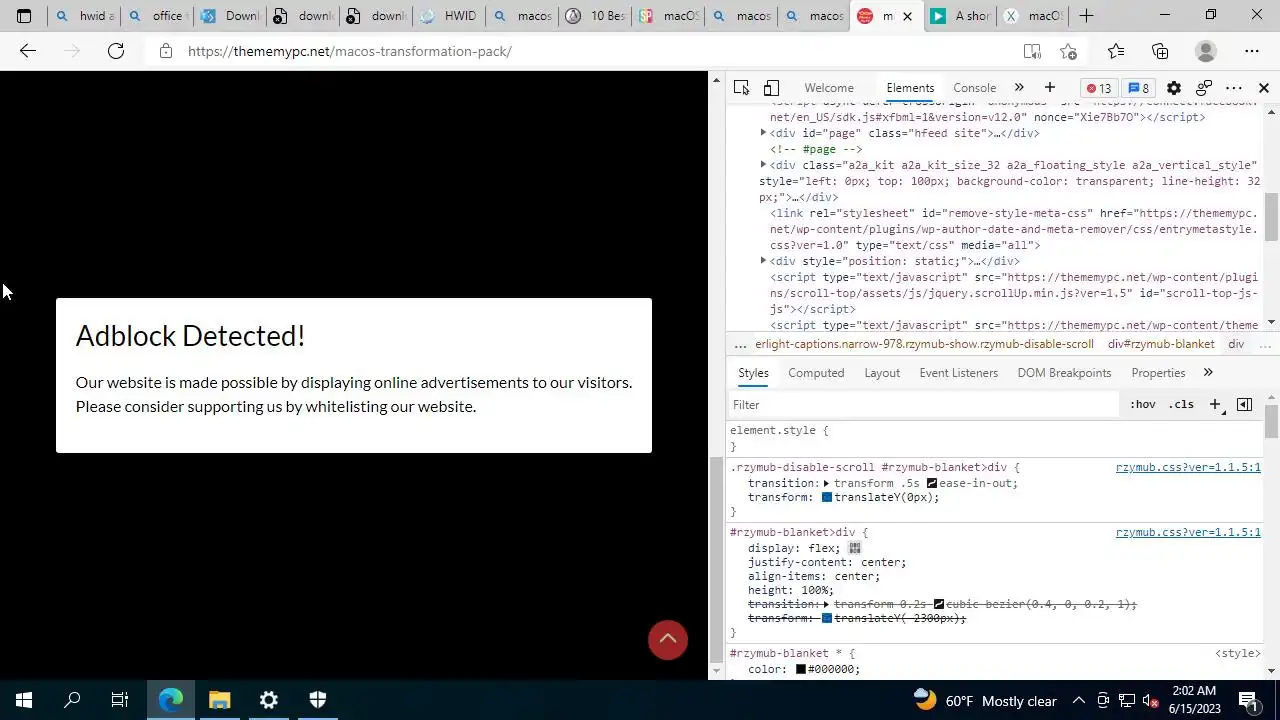Switch to the '10 Bes' browser tab

pyautogui.click(x=597, y=16)
